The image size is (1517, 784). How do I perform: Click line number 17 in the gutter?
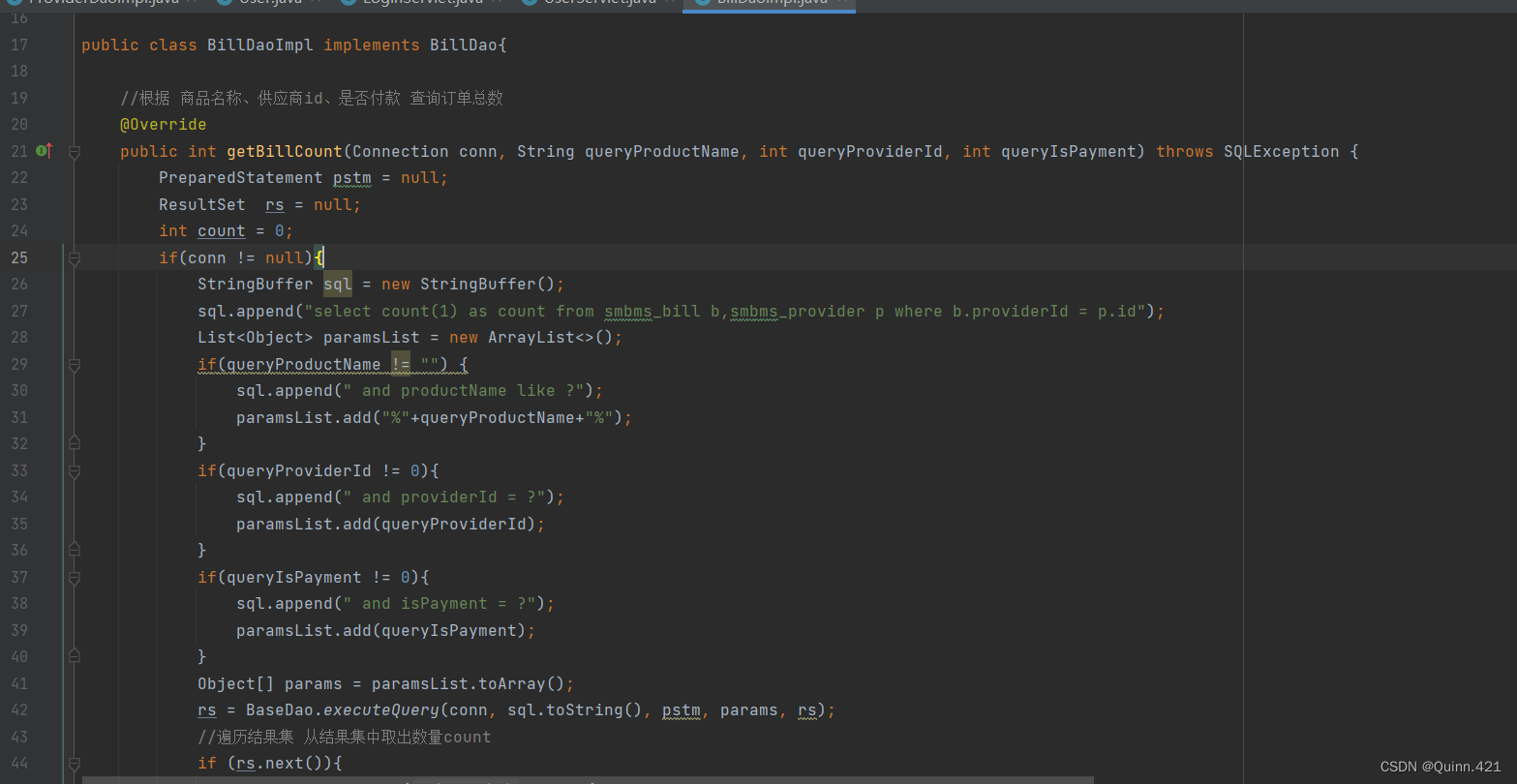[x=19, y=45]
